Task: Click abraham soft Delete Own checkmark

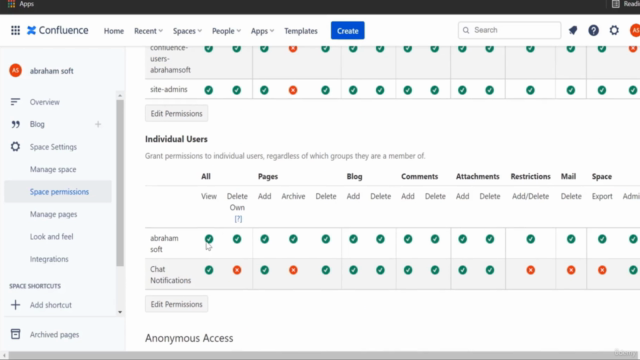Action: tap(237, 239)
